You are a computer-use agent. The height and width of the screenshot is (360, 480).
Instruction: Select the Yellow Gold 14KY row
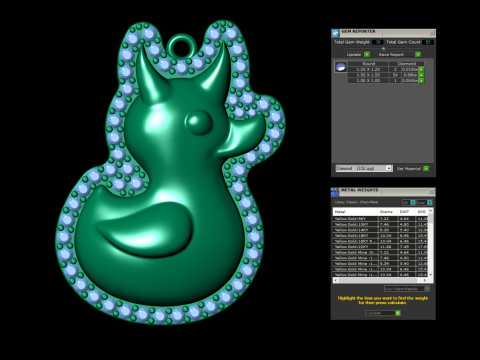click(380, 230)
